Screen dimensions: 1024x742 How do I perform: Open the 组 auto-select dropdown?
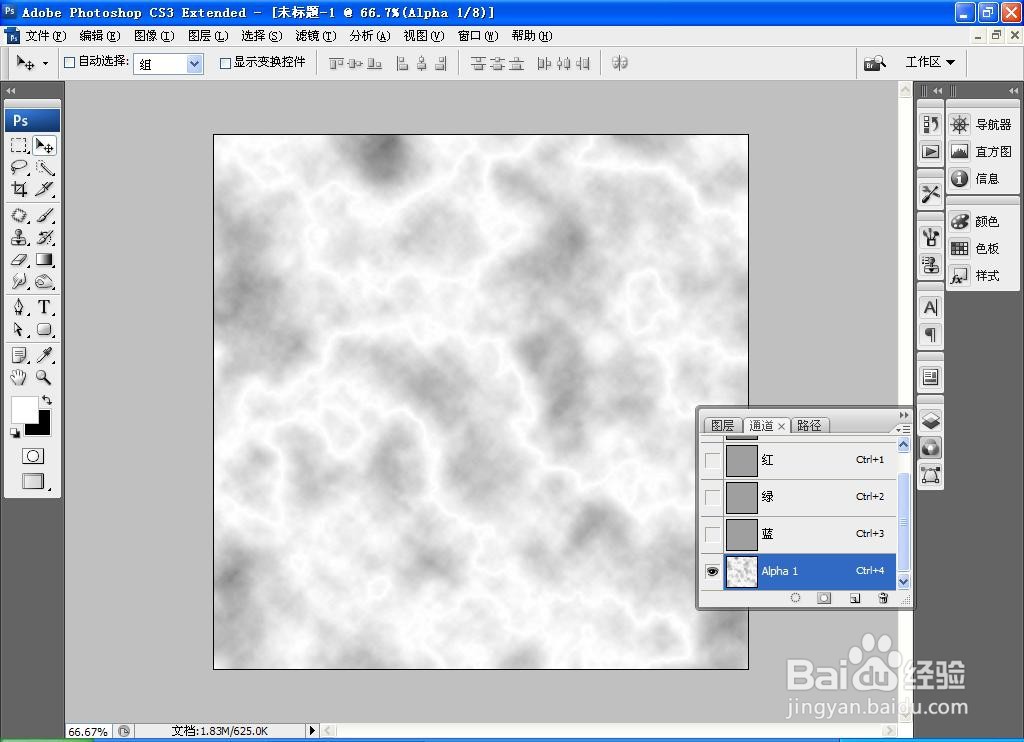[168, 63]
